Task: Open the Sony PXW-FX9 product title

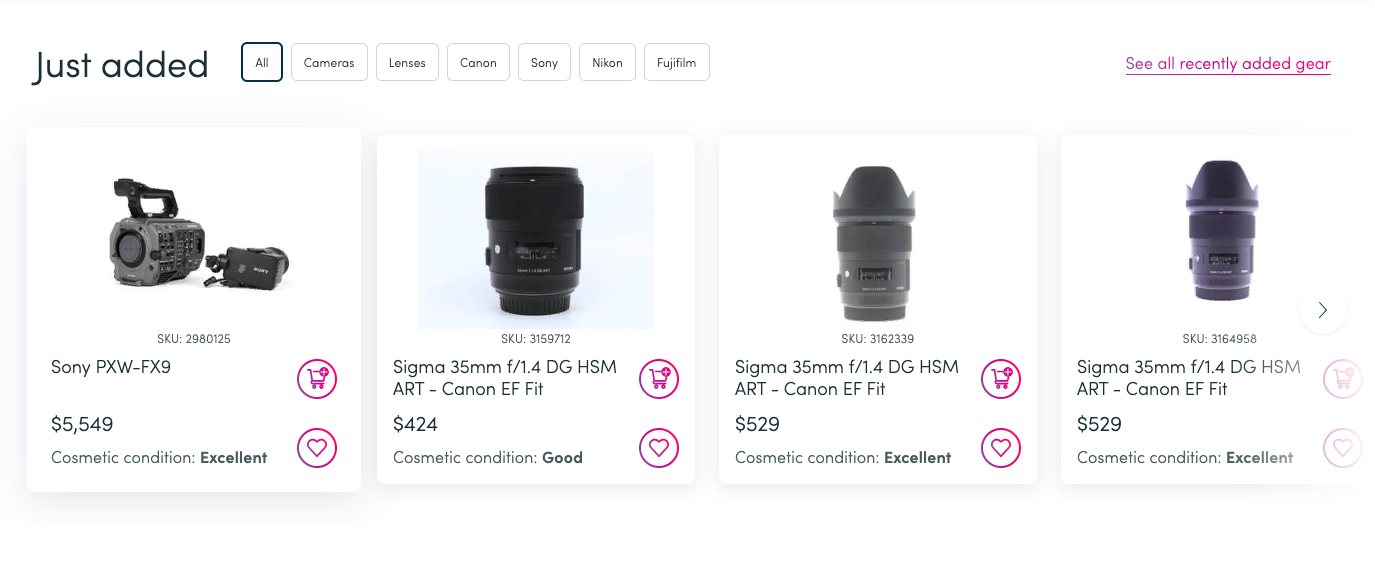Action: click(x=111, y=367)
